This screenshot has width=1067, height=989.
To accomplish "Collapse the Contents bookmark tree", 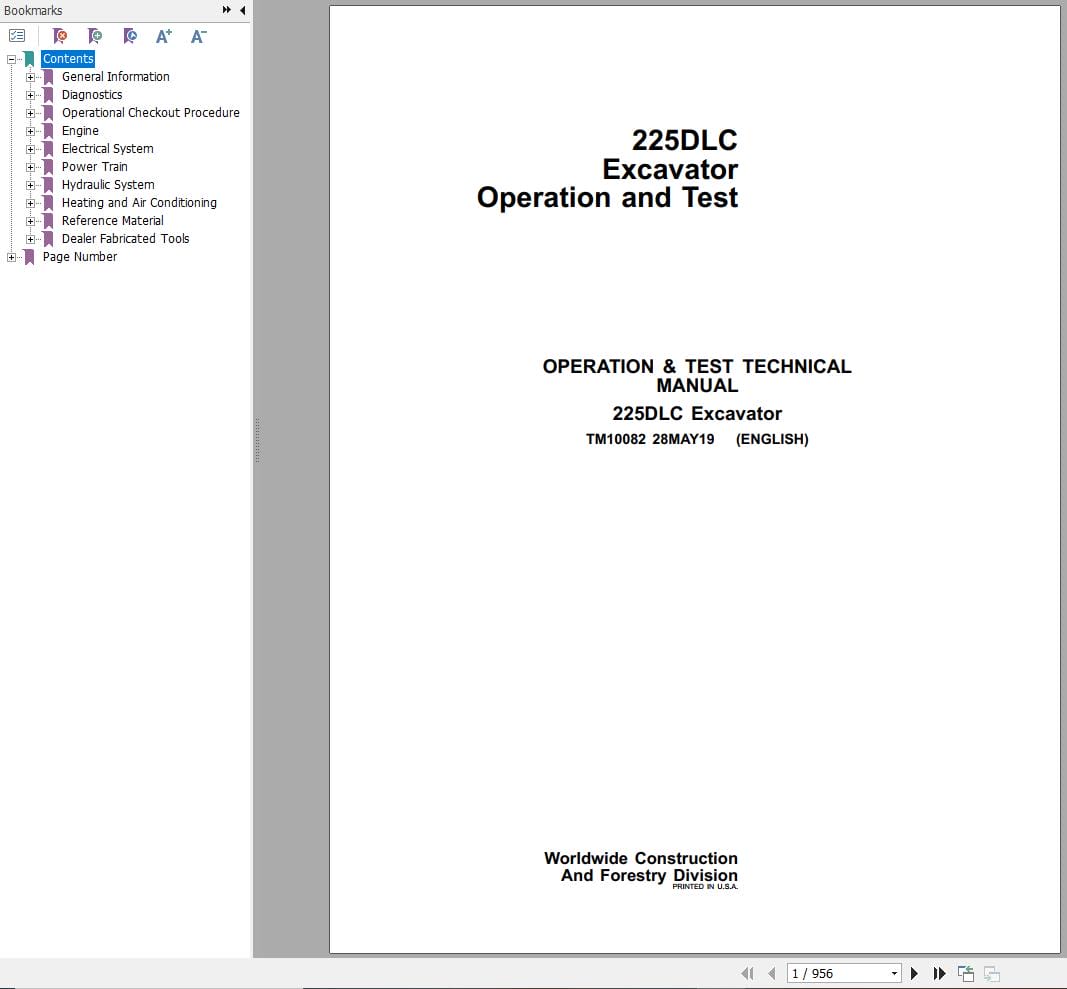I will (11, 59).
